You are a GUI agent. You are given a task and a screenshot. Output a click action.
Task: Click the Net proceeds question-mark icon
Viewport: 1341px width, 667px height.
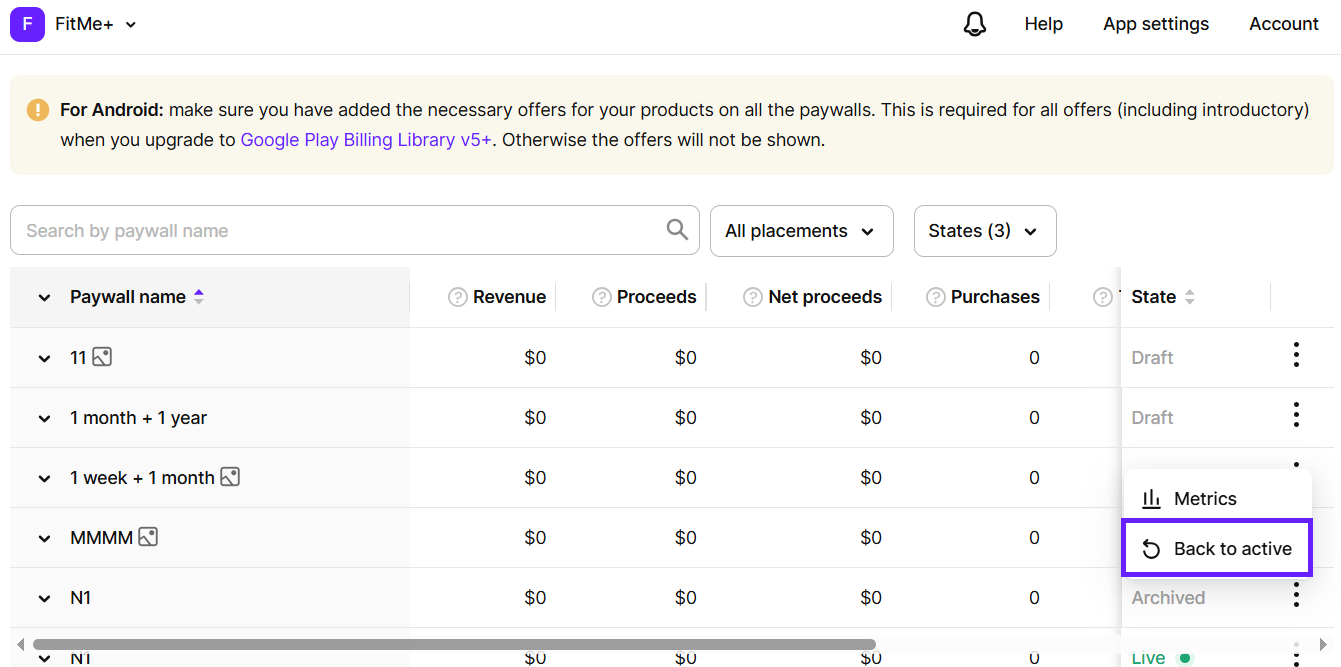click(x=752, y=296)
